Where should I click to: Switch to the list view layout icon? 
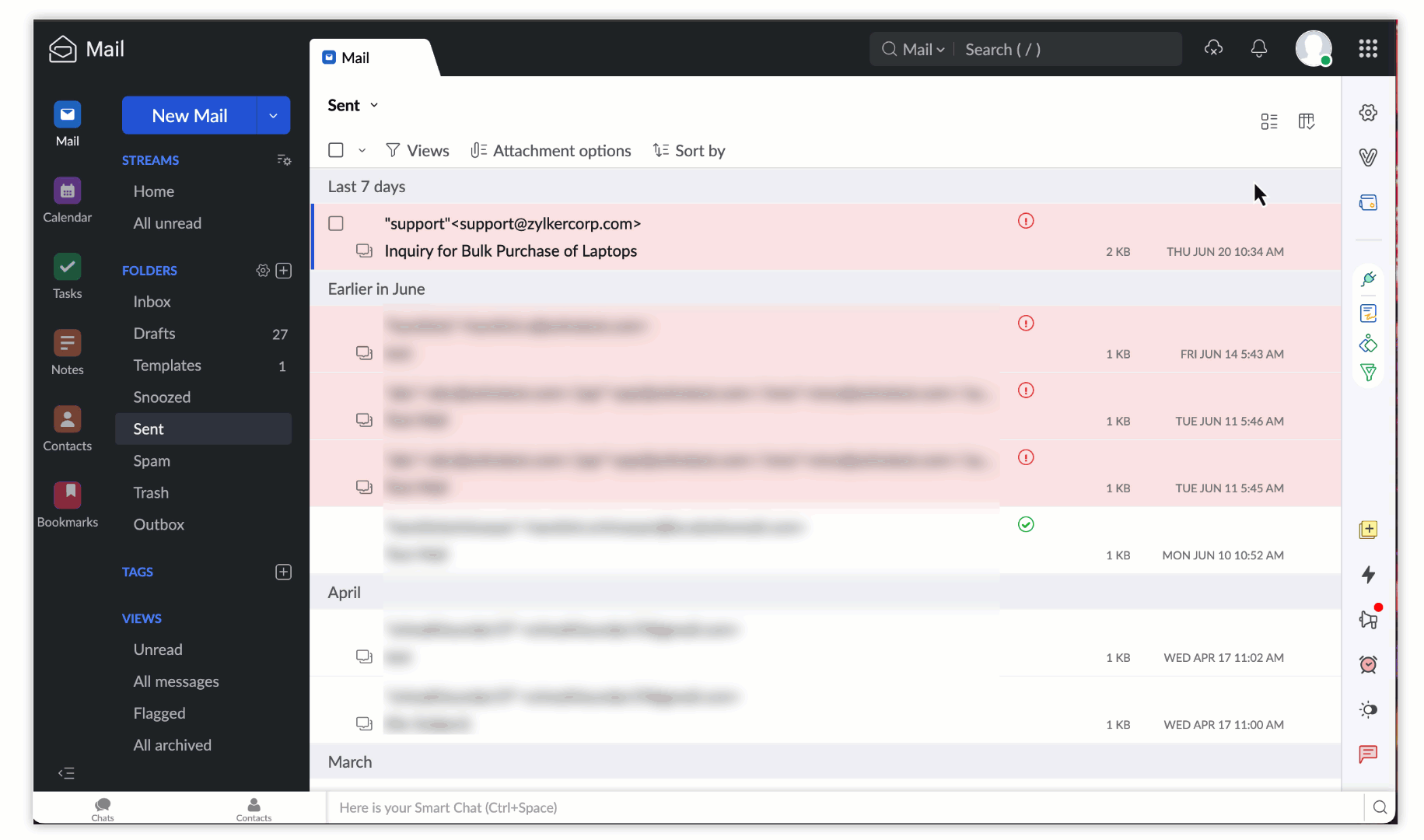pyautogui.click(x=1269, y=121)
